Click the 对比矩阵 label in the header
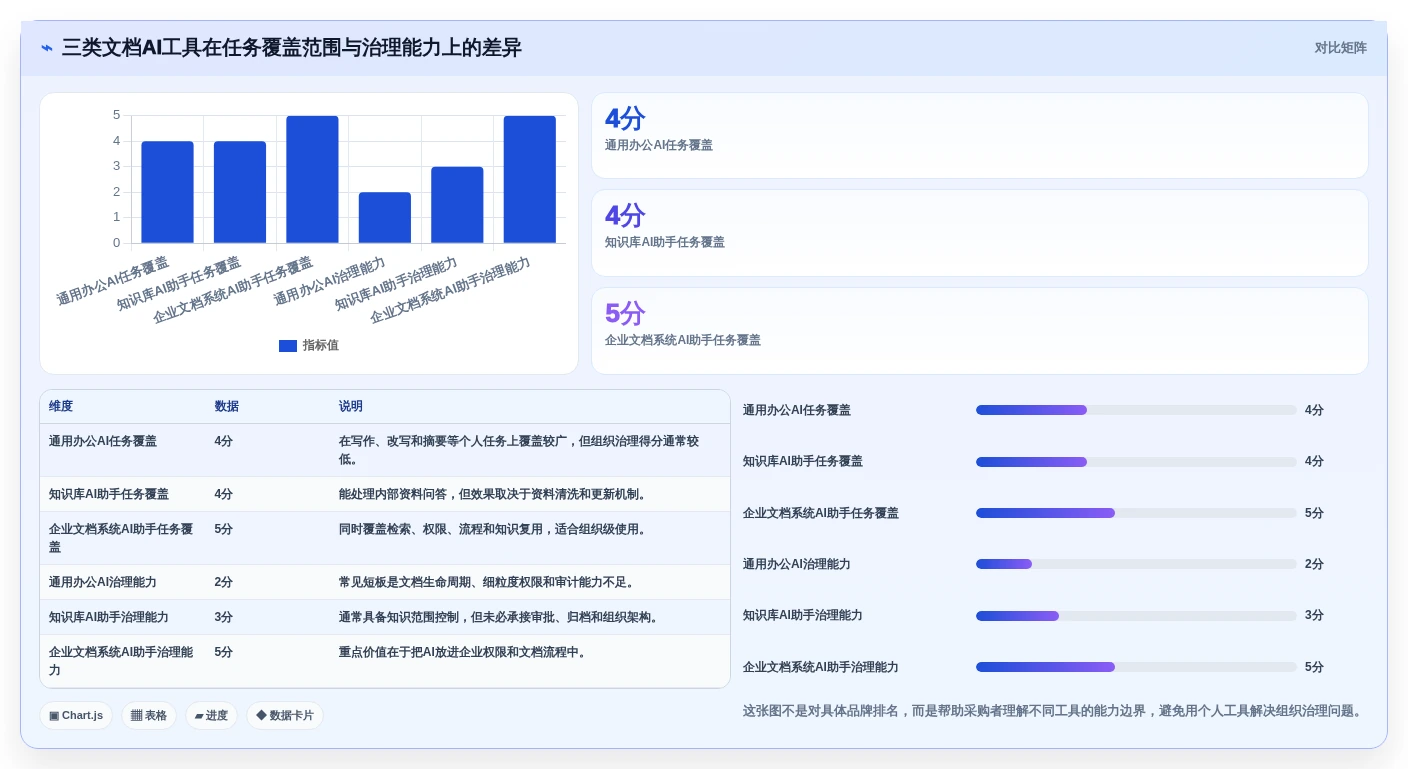The height and width of the screenshot is (769, 1408). click(1340, 48)
